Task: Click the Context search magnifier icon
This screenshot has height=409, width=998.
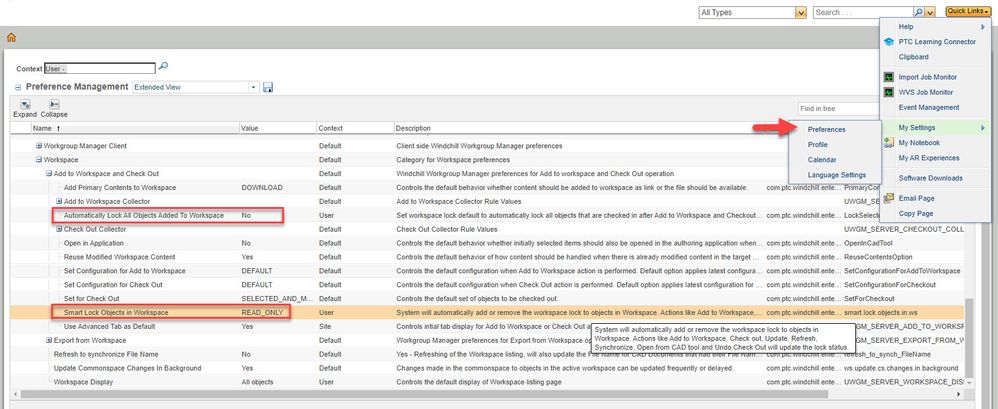Action: coord(164,67)
